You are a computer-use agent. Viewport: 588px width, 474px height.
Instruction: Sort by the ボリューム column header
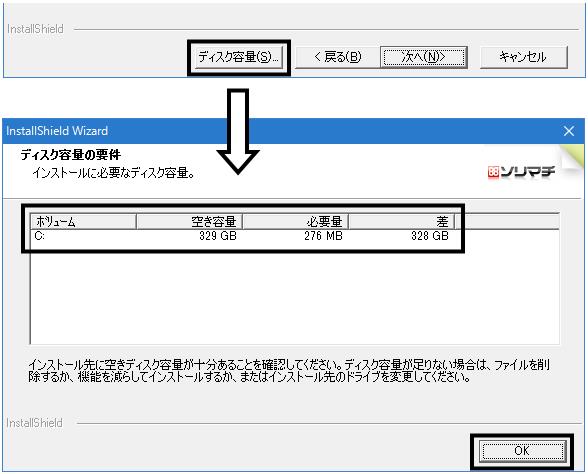(x=83, y=222)
